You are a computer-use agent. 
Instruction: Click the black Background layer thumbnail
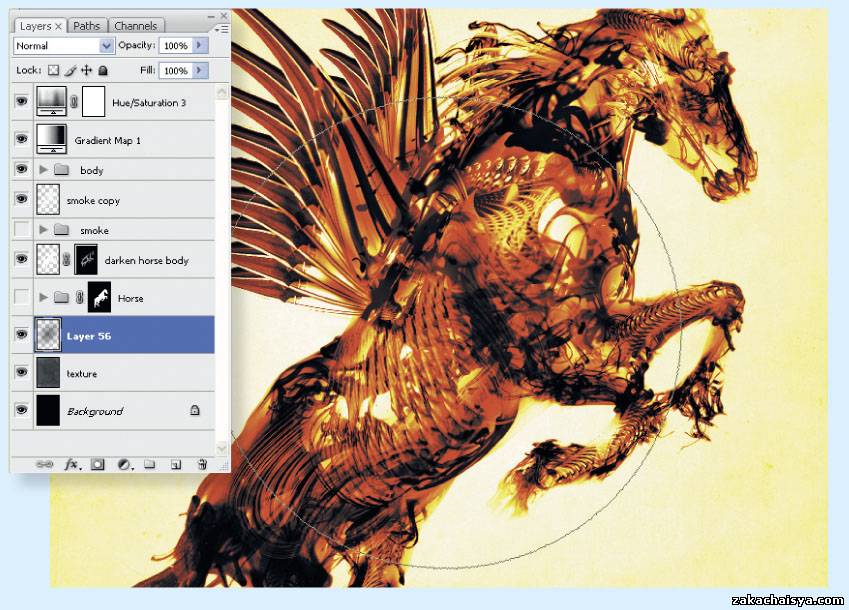point(48,410)
